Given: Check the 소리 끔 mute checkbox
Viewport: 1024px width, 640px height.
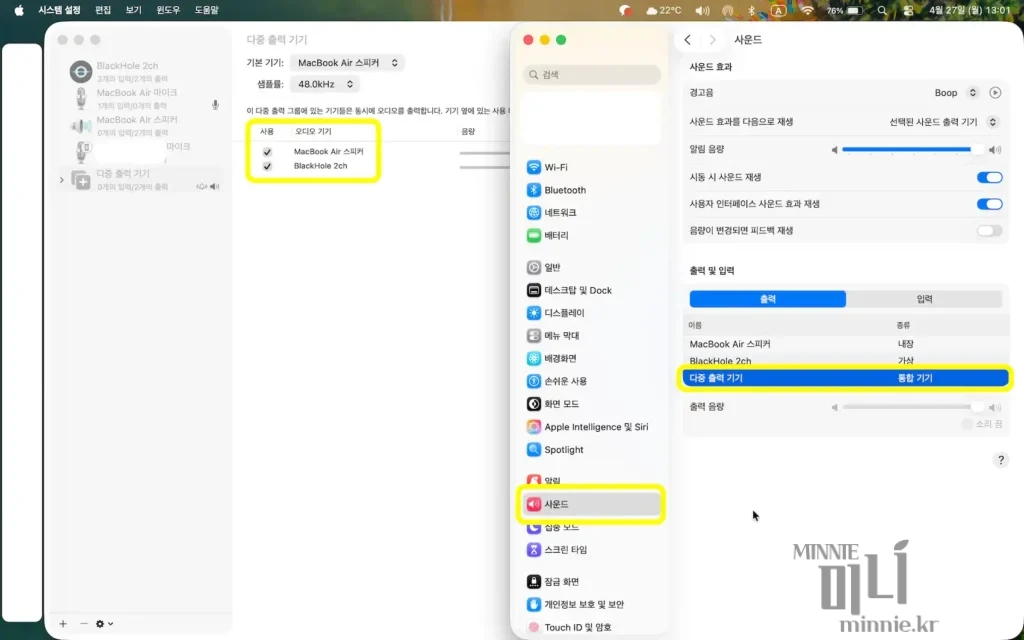Looking at the screenshot, I should coord(967,424).
